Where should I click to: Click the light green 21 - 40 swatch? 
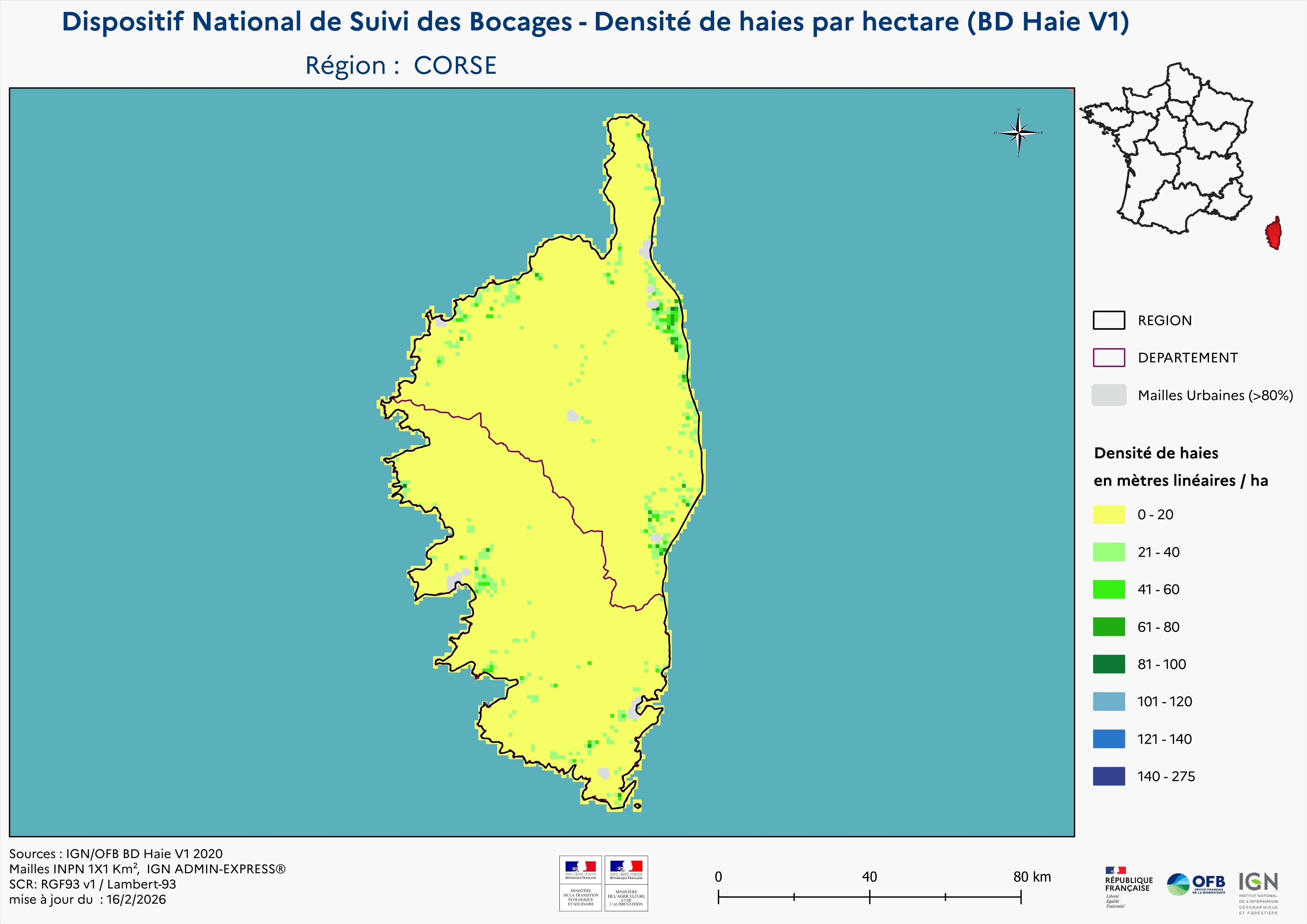1108,552
